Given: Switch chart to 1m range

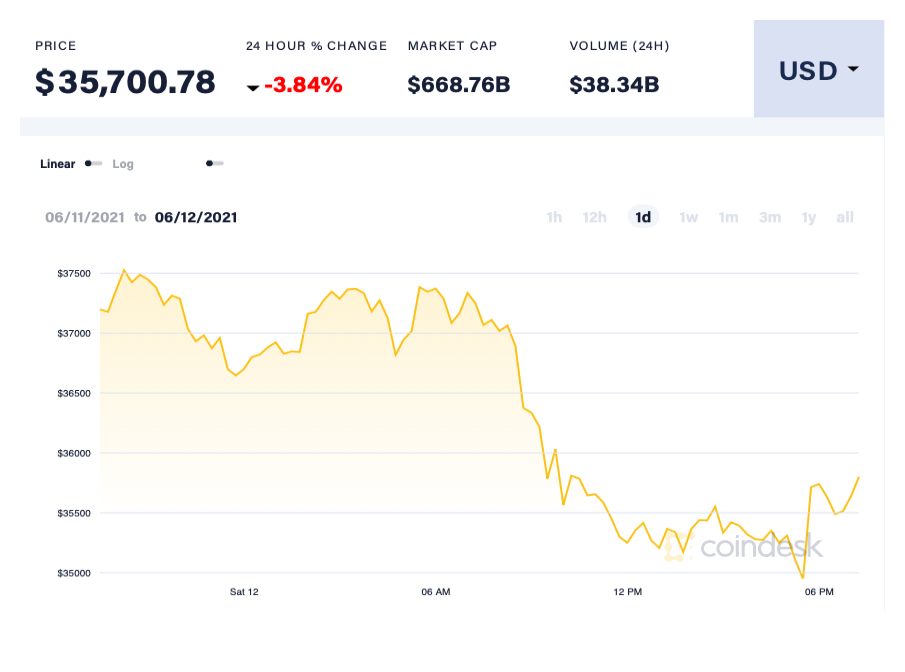Looking at the screenshot, I should pyautogui.click(x=728, y=217).
